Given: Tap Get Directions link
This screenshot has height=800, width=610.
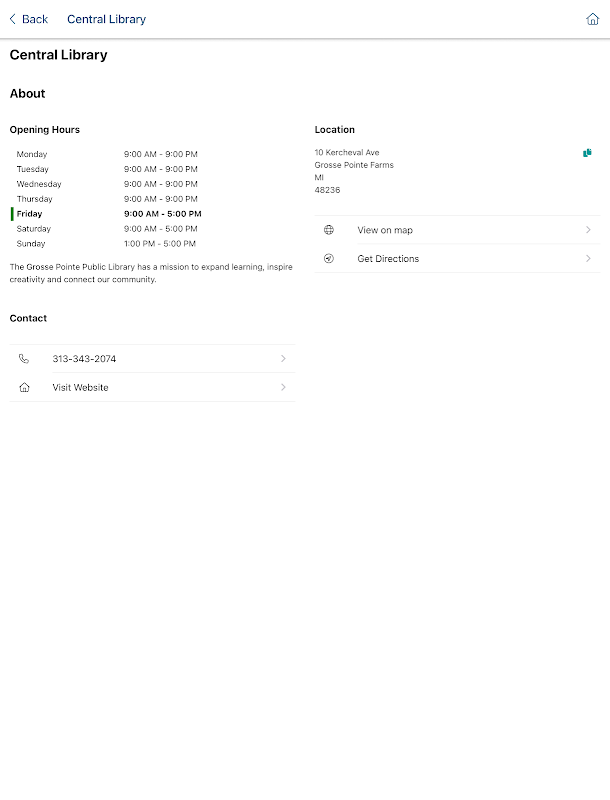Looking at the screenshot, I should click(458, 259).
